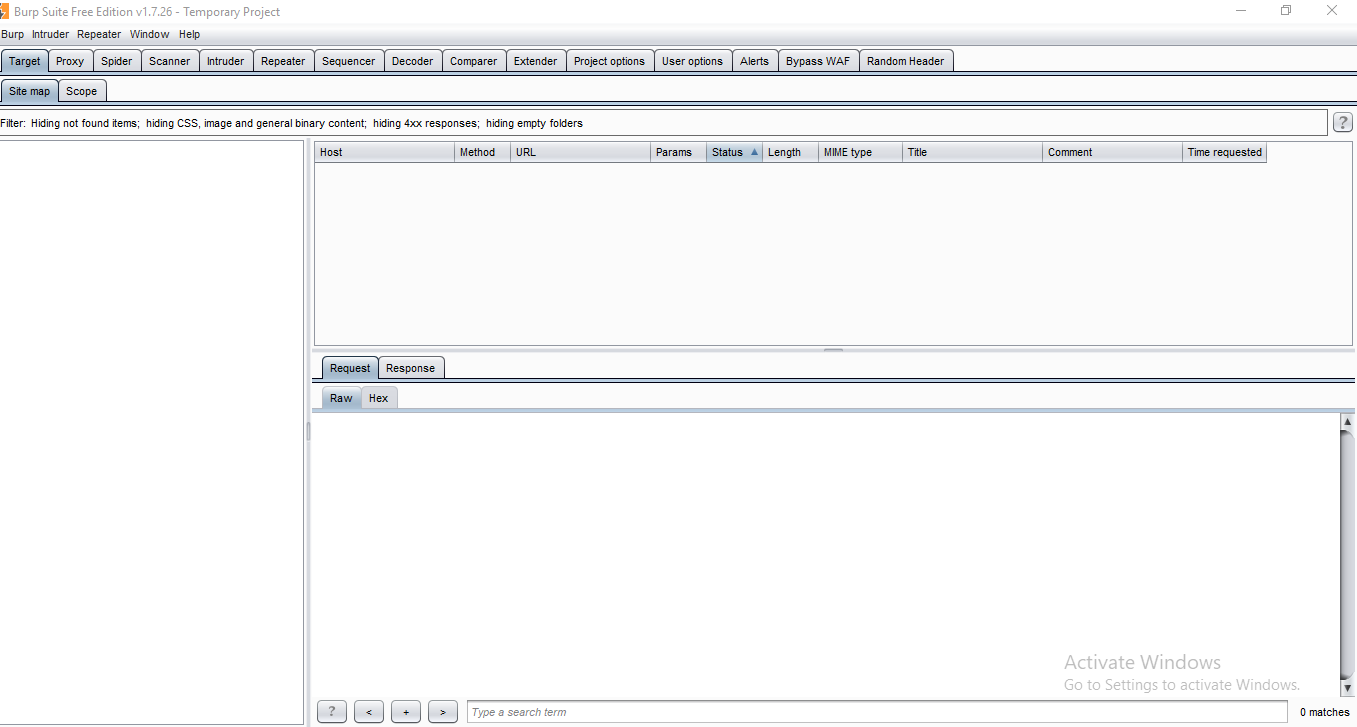This screenshot has height=727, width=1357.
Task: Open the Bypass WAF tab
Action: (818, 61)
